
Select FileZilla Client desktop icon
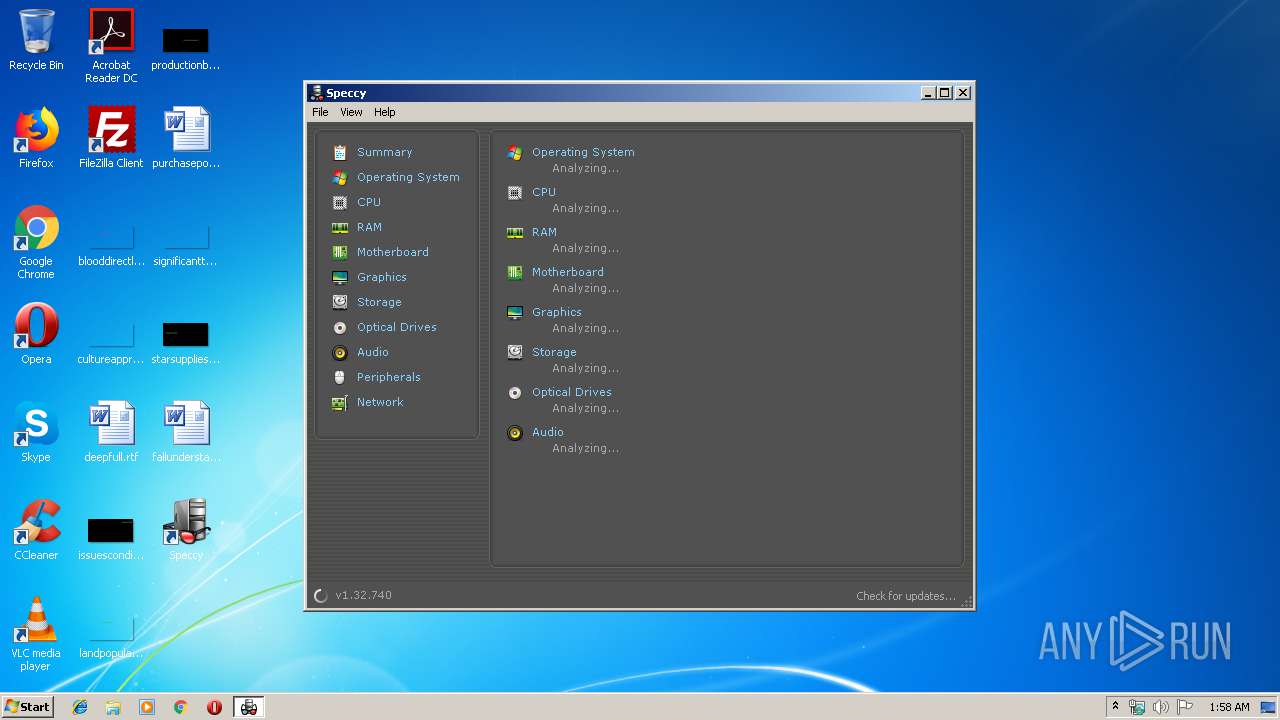[x=111, y=139]
